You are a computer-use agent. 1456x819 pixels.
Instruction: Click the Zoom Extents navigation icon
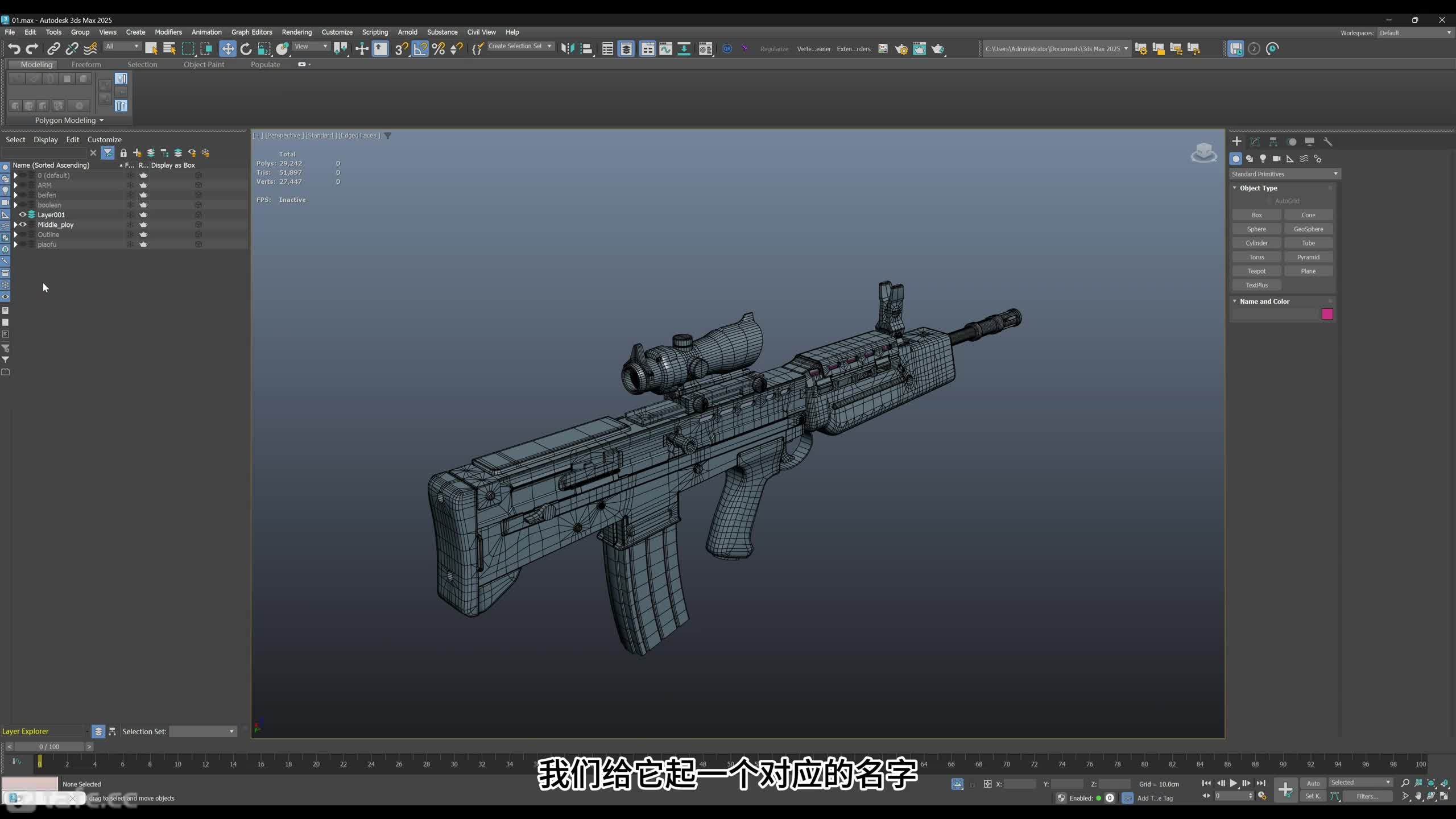[x=1432, y=784]
